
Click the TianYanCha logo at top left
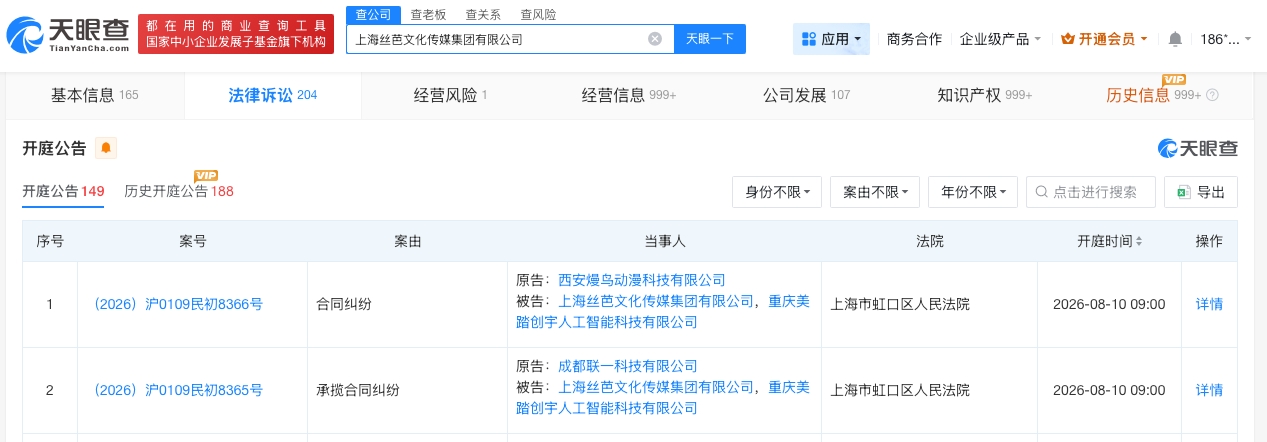tap(67, 34)
